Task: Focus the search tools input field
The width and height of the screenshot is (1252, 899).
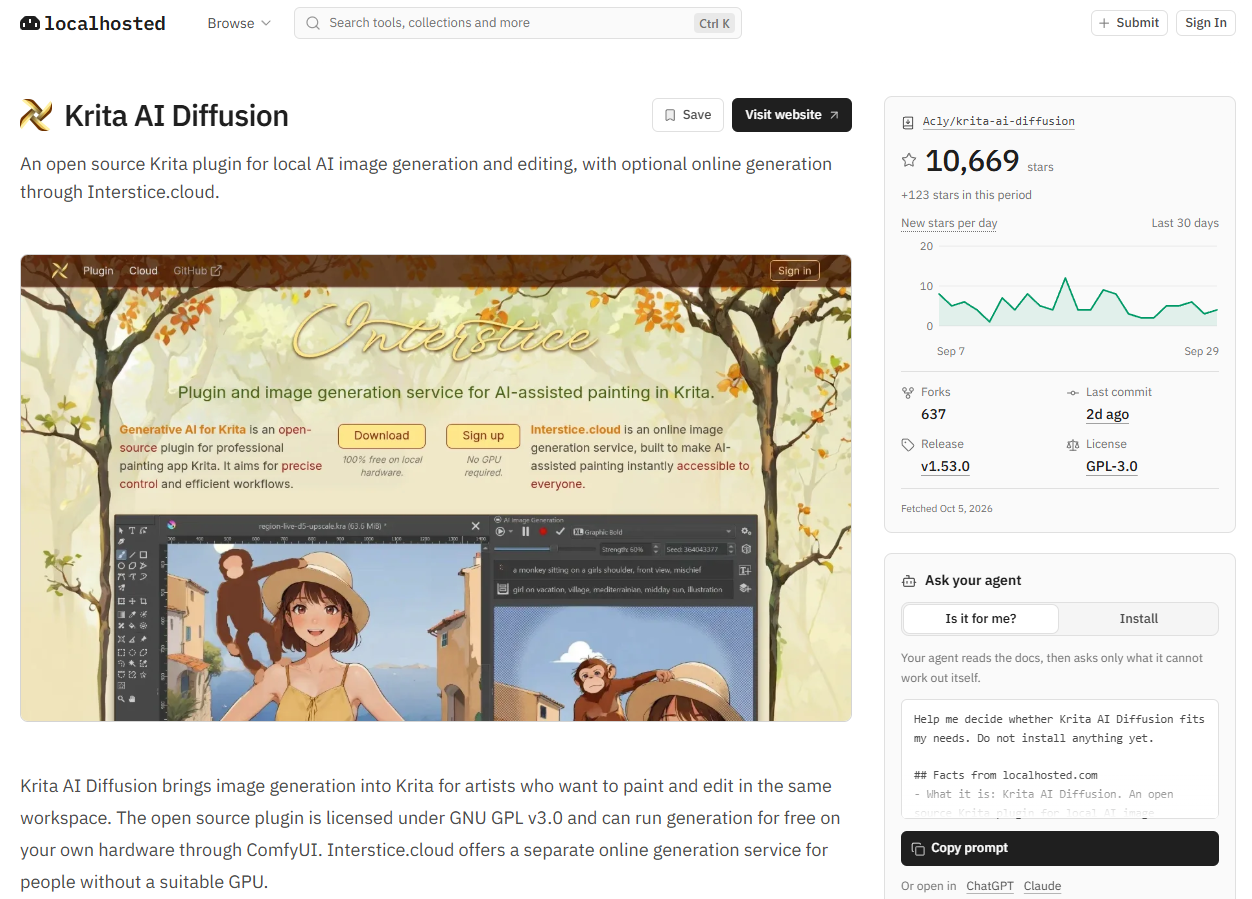Action: coord(518,23)
